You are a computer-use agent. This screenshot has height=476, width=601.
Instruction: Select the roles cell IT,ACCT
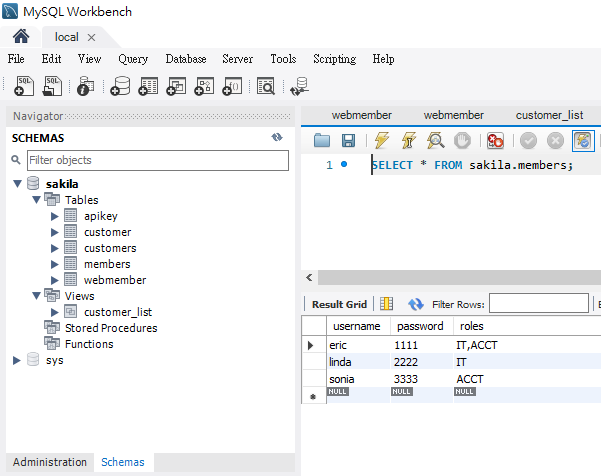click(527, 345)
